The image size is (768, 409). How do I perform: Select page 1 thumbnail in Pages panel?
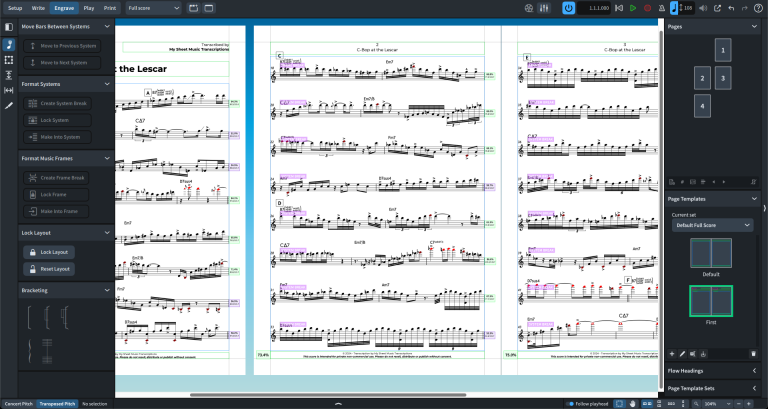(x=723, y=50)
